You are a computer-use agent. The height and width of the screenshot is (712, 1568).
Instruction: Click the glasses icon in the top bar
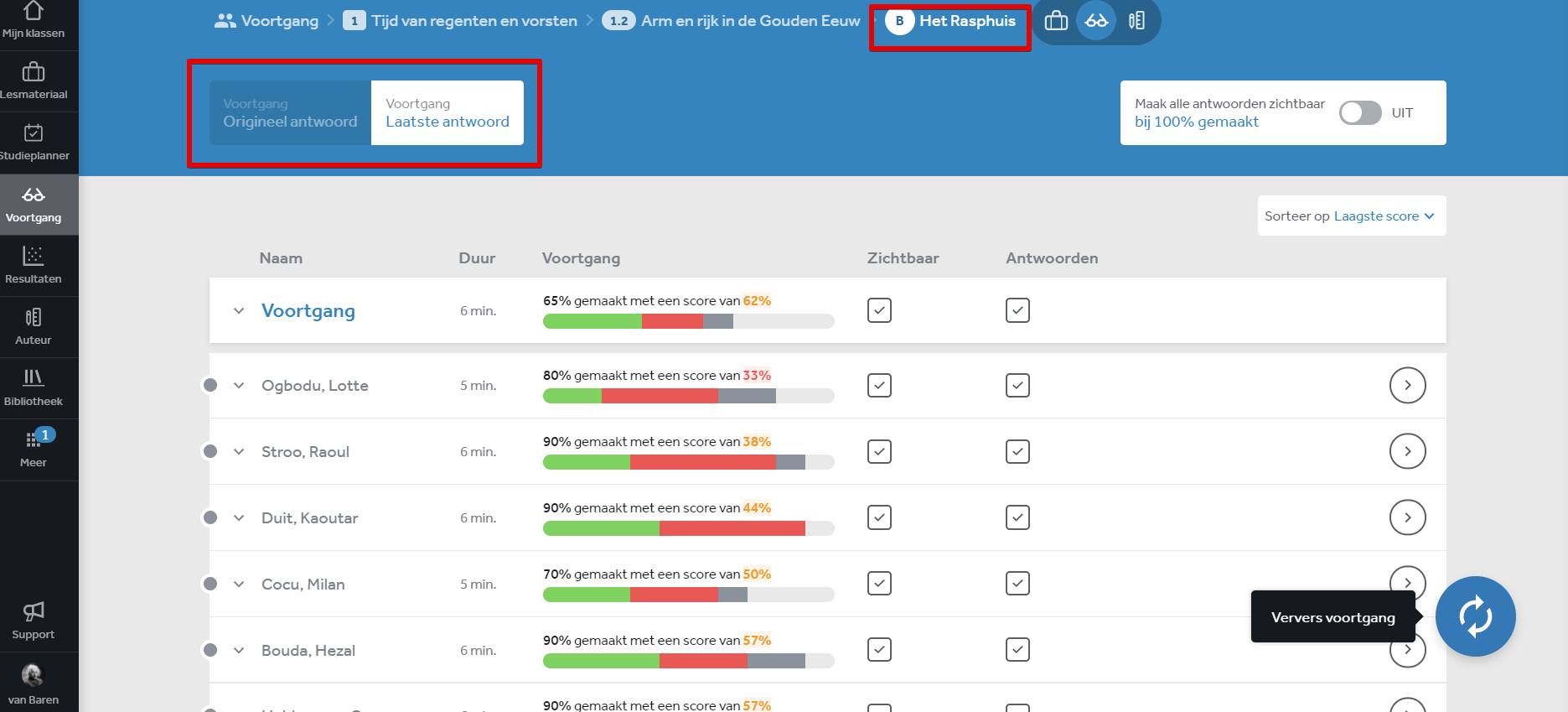point(1096,21)
